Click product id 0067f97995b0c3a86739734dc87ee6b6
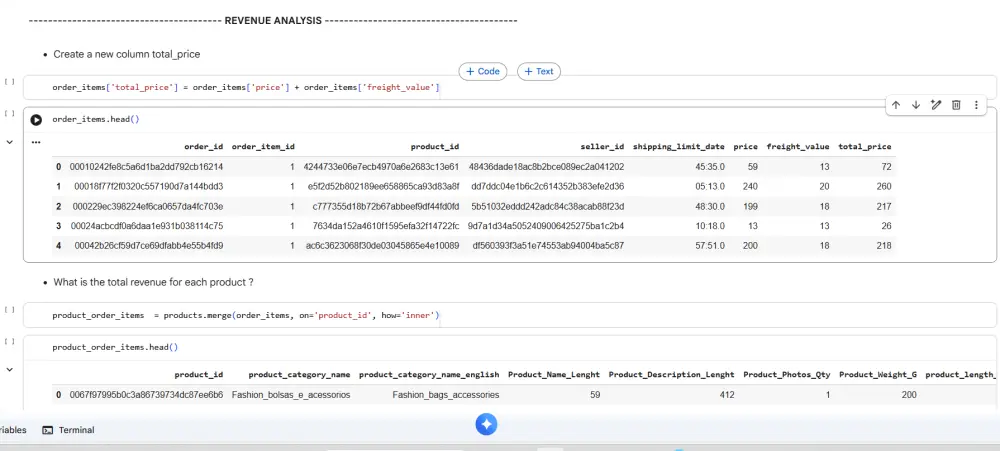 click(146, 396)
